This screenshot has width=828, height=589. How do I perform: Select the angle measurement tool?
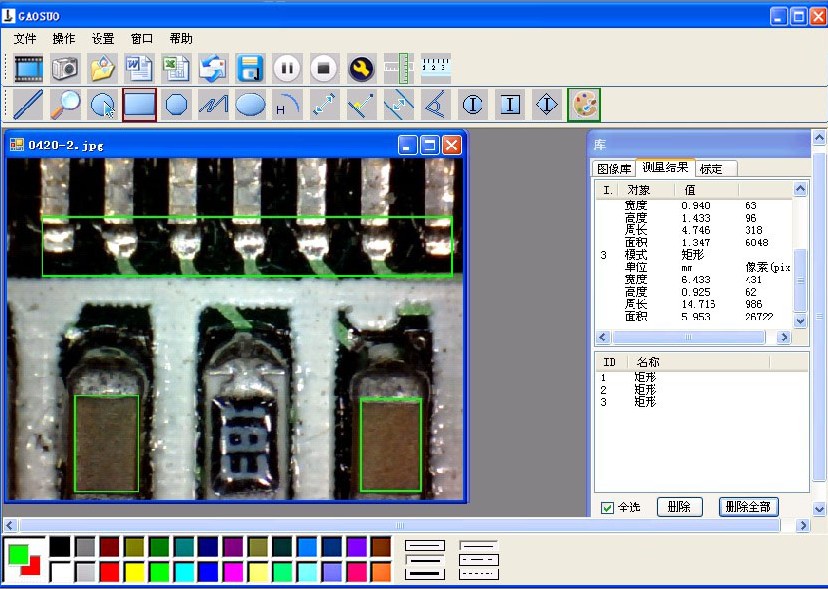[435, 104]
